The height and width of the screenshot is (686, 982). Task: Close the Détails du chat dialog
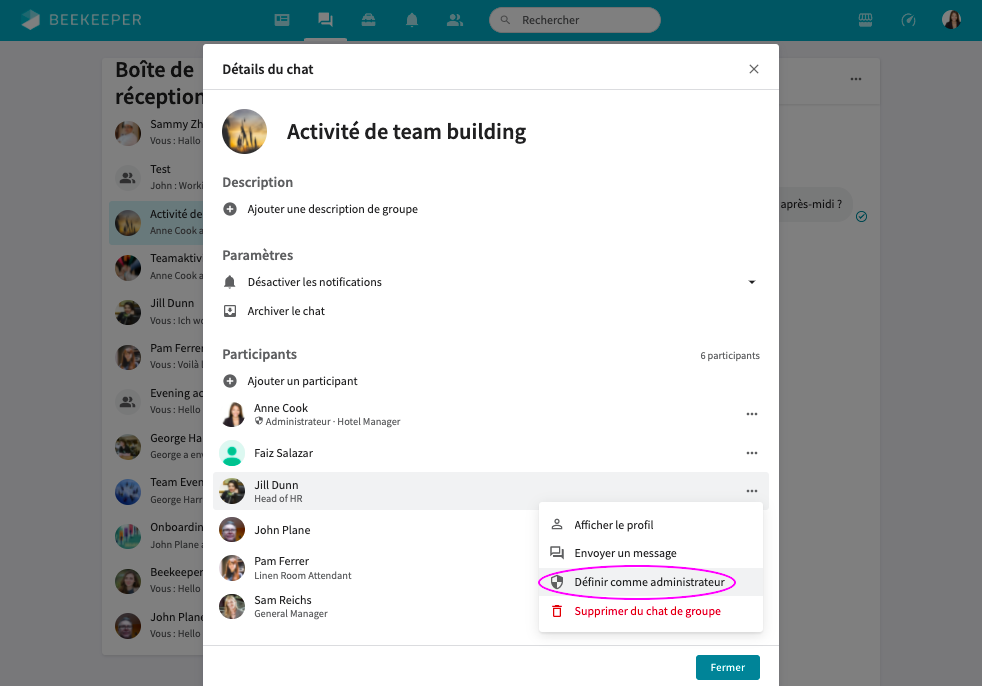(x=754, y=69)
